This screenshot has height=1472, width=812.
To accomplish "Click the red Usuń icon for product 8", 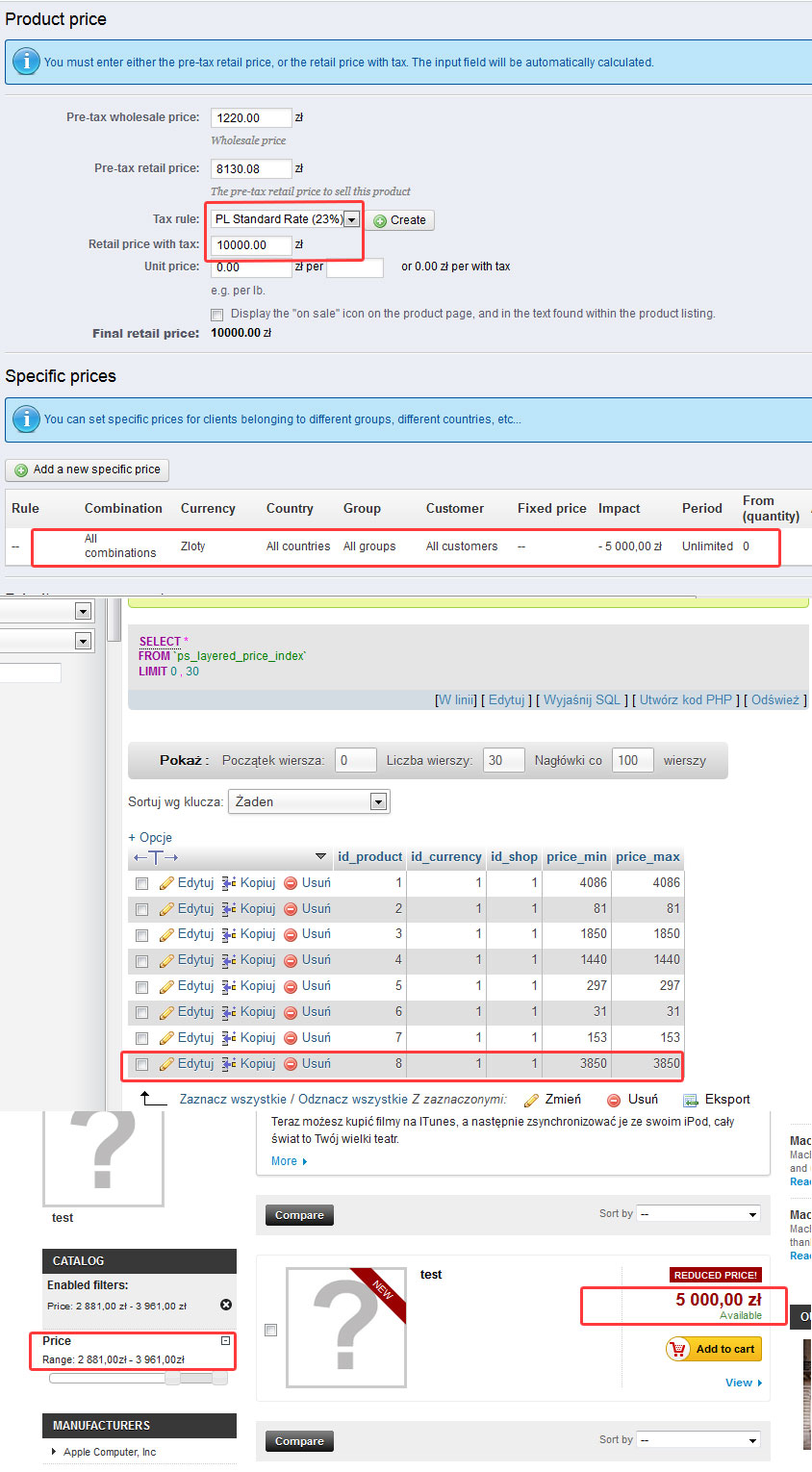I will pos(291,1064).
